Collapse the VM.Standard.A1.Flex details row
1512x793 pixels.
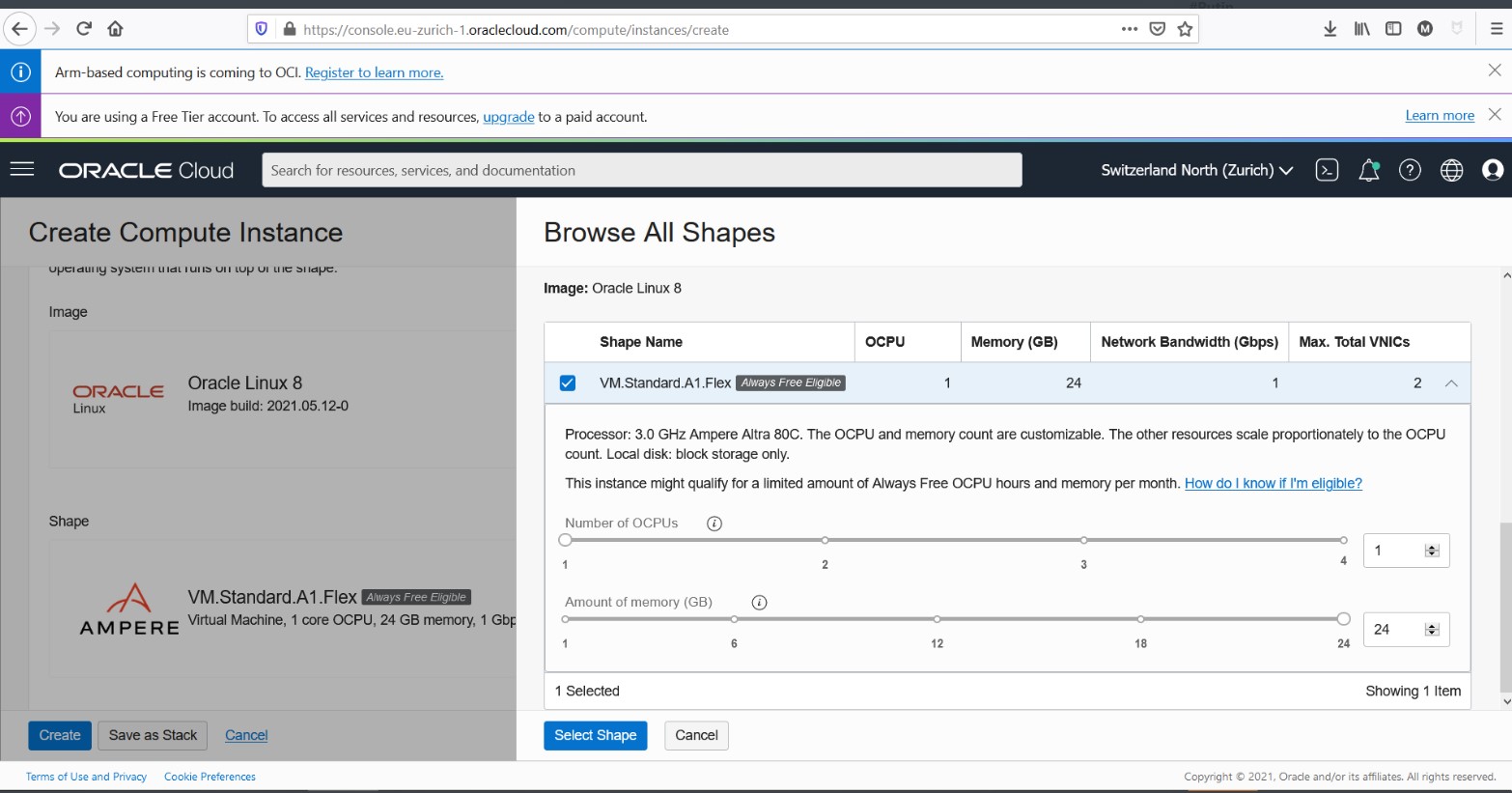coord(1451,383)
